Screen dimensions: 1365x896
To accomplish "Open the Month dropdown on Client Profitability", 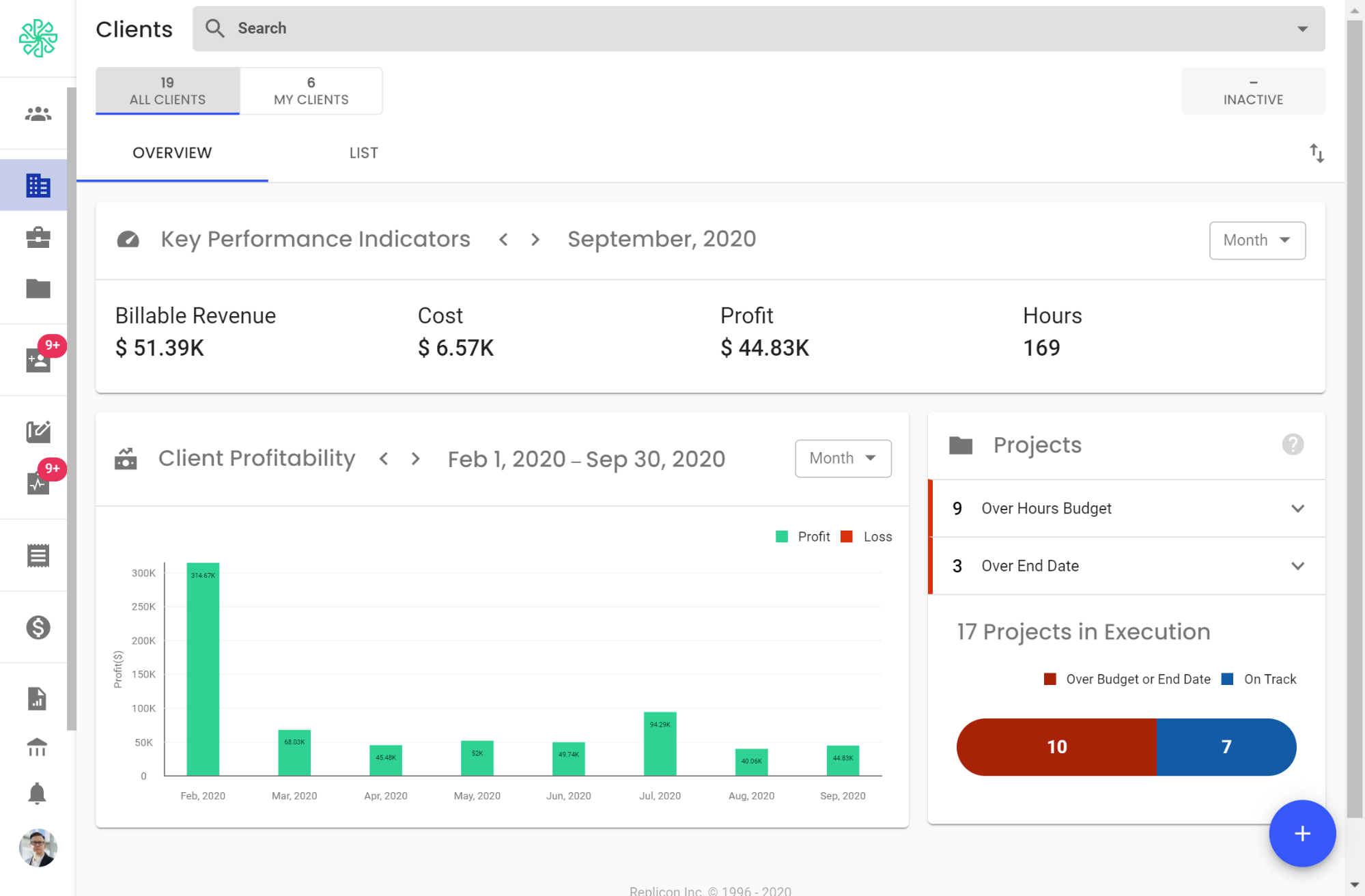I will 842,458.
